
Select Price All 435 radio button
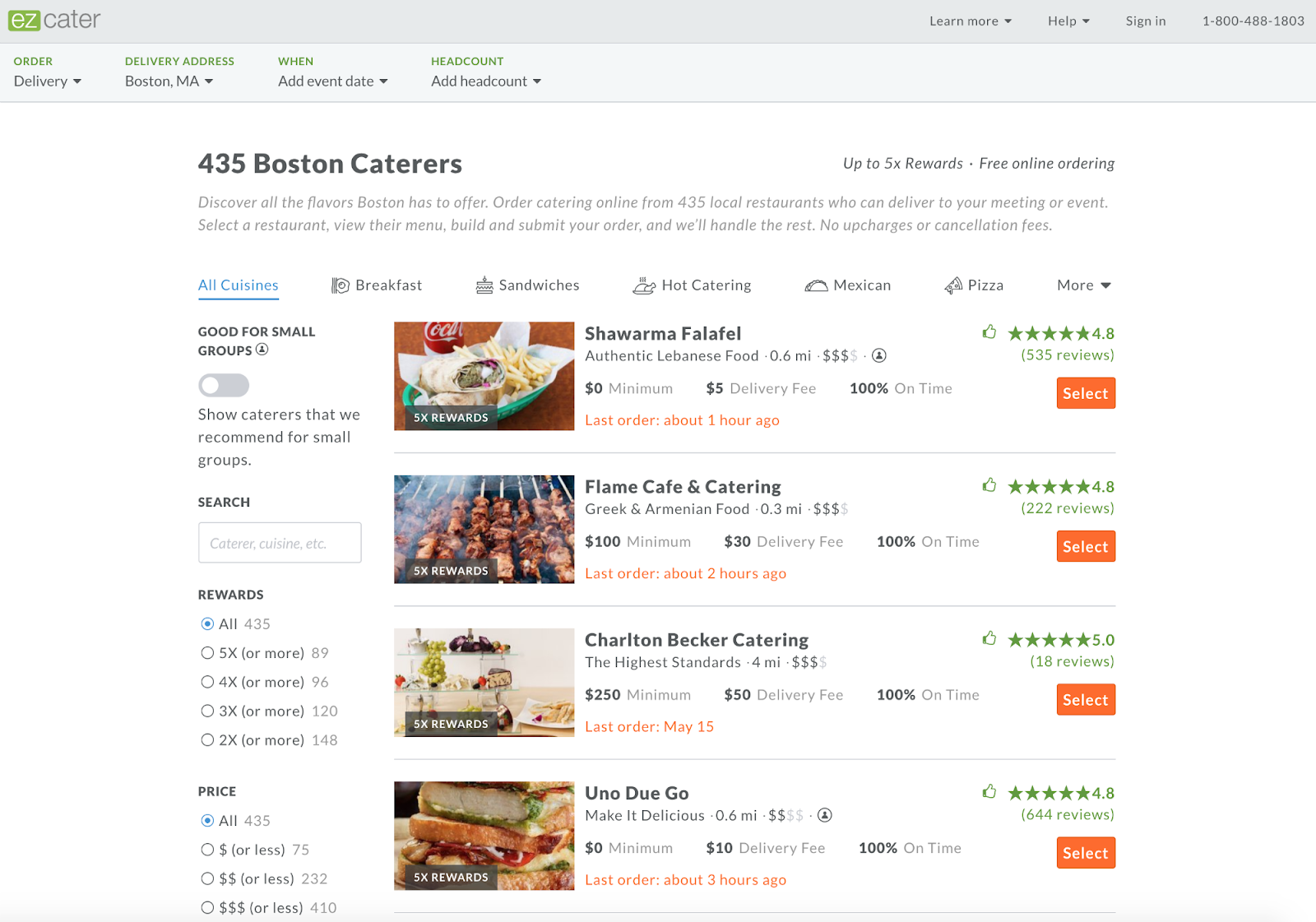point(207,821)
